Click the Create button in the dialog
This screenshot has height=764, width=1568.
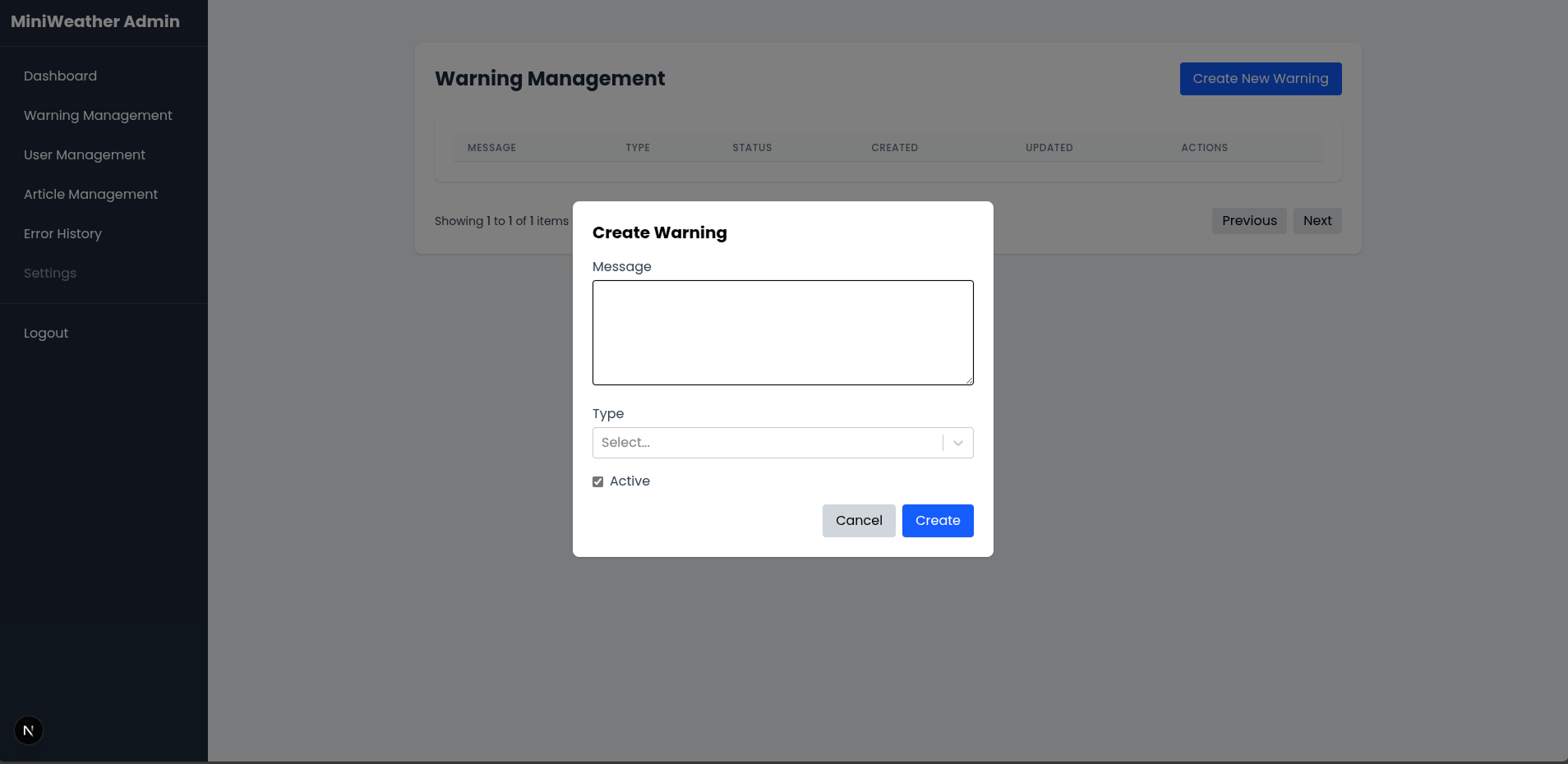[x=938, y=521]
